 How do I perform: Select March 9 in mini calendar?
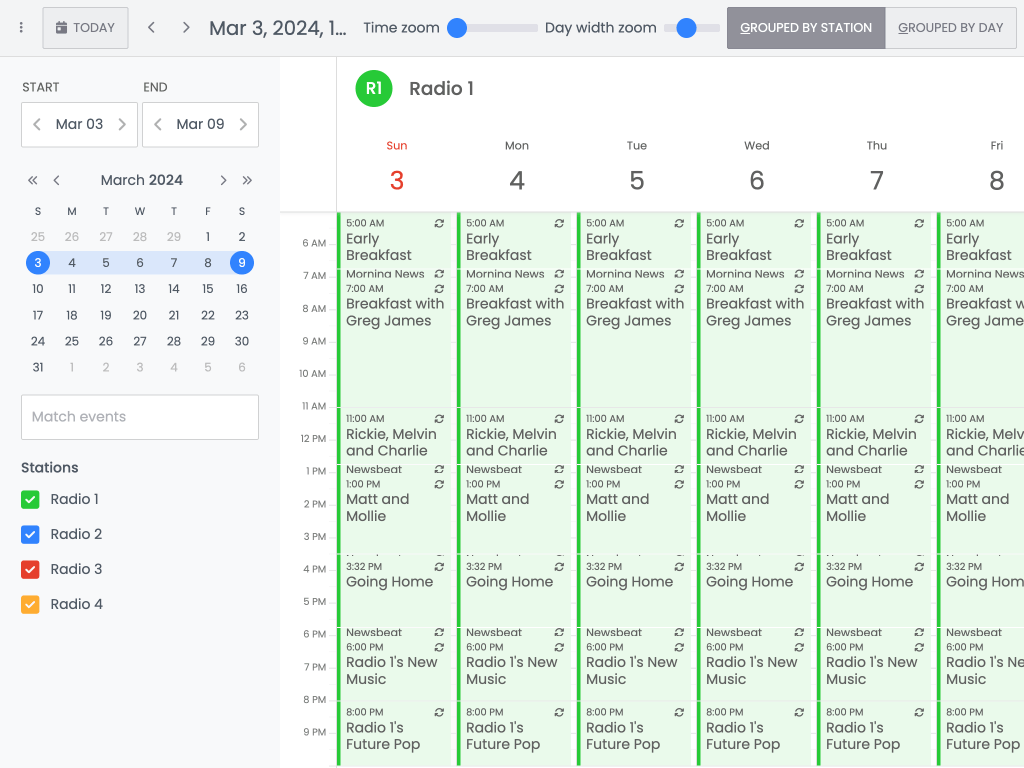tap(242, 263)
